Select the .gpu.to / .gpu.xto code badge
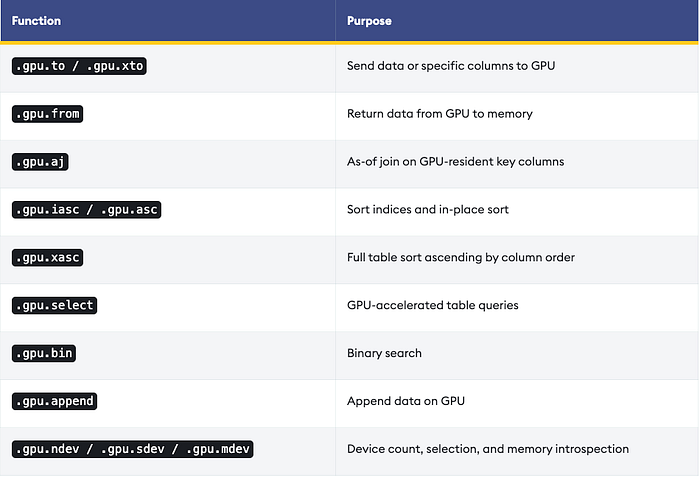 (79, 66)
